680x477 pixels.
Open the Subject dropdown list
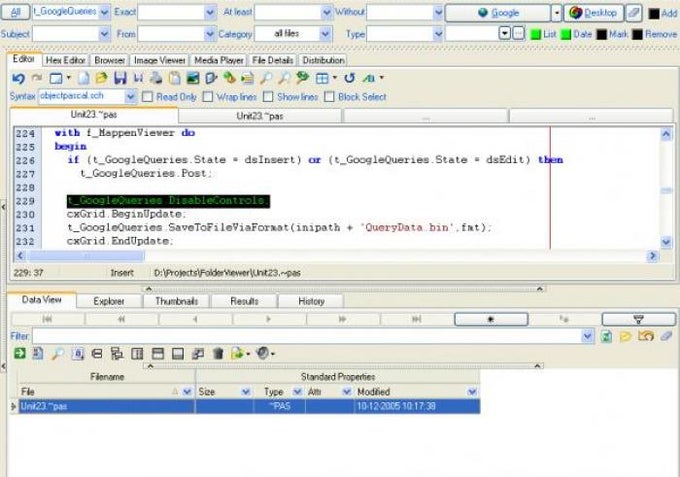(x=105, y=34)
